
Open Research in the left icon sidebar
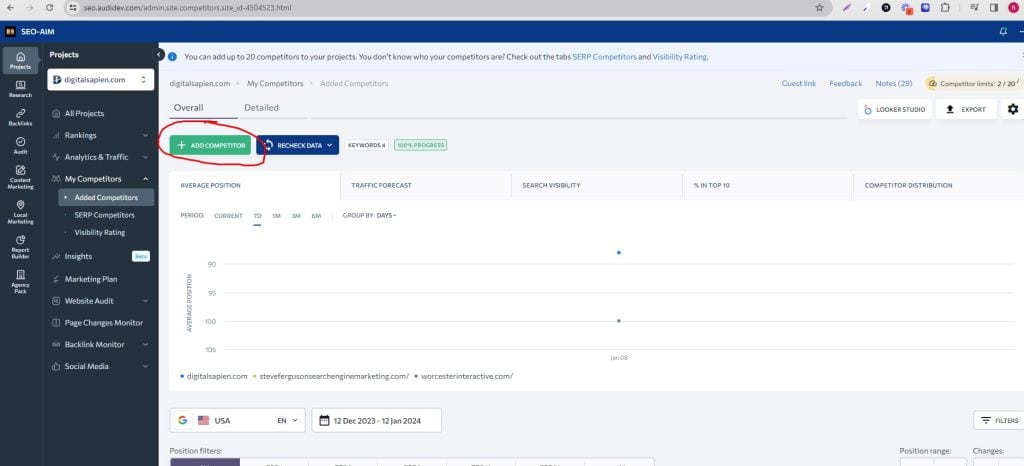click(20, 88)
